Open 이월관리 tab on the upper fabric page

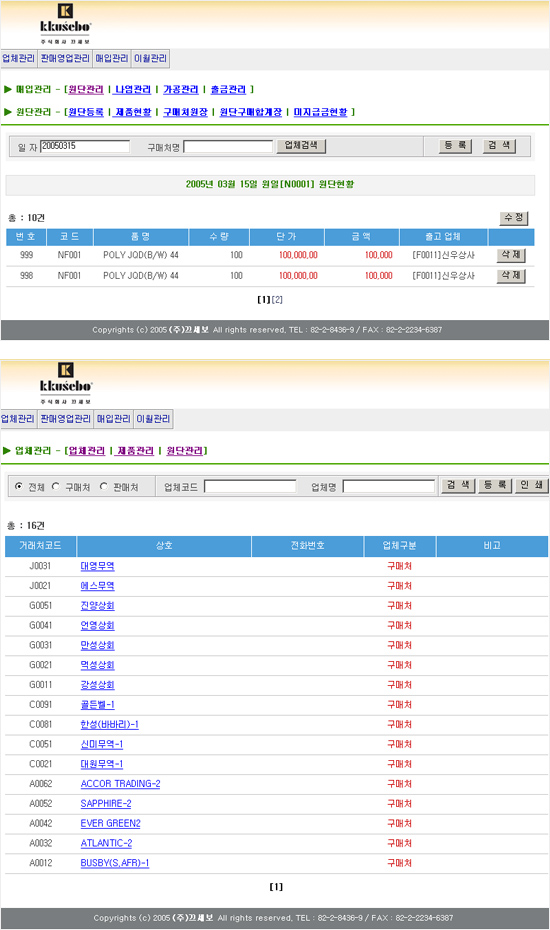[x=151, y=58]
